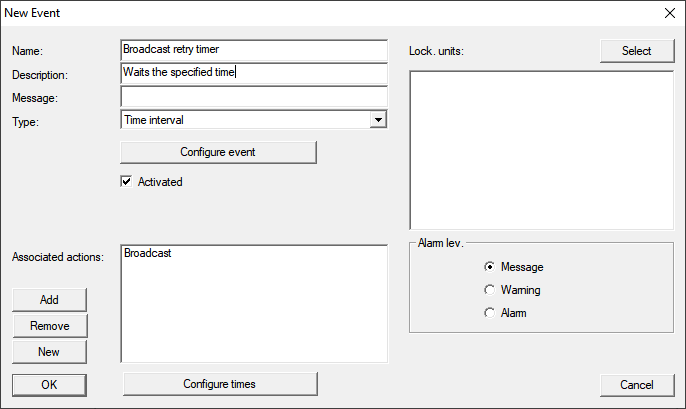Click the New Event title bar
Image resolution: width=686 pixels, height=409 pixels.
coord(300,13)
